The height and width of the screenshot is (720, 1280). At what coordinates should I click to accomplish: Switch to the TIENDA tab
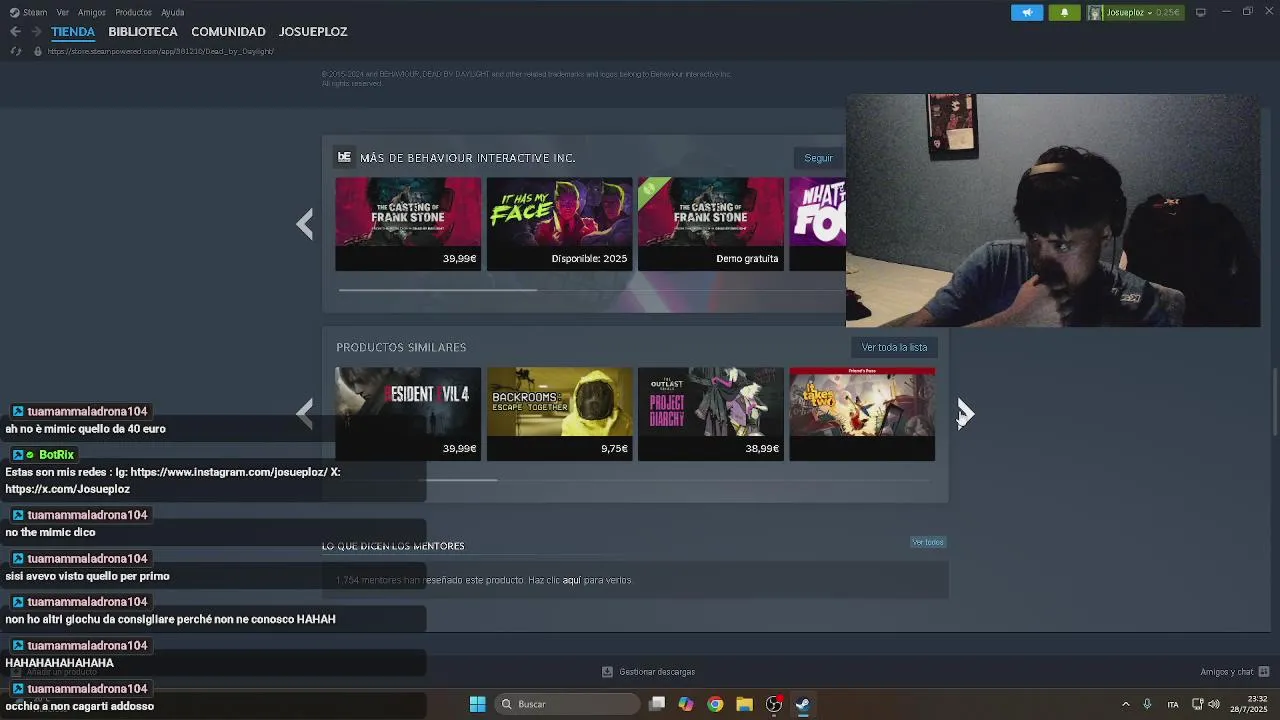click(x=73, y=32)
